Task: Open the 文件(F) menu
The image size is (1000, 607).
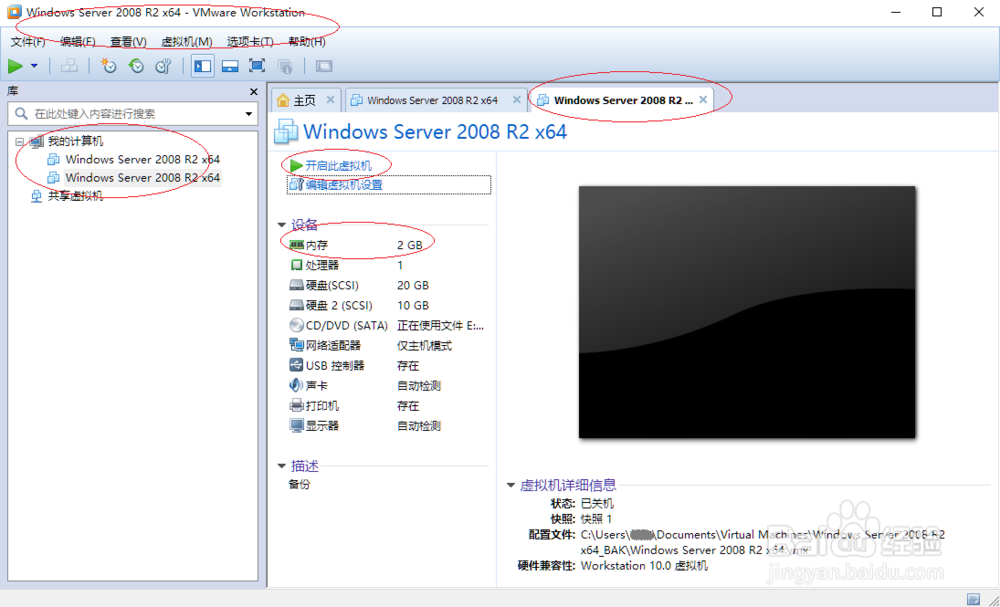Action: (x=28, y=41)
